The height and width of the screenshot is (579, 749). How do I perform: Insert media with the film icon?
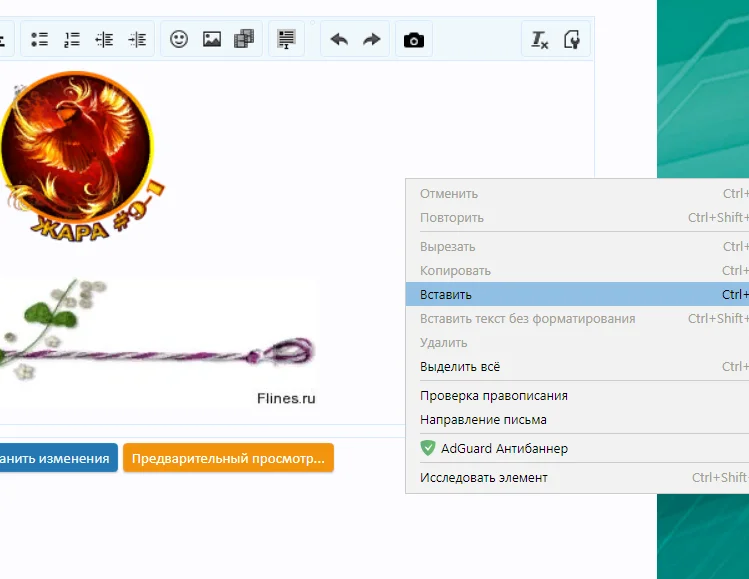click(244, 39)
